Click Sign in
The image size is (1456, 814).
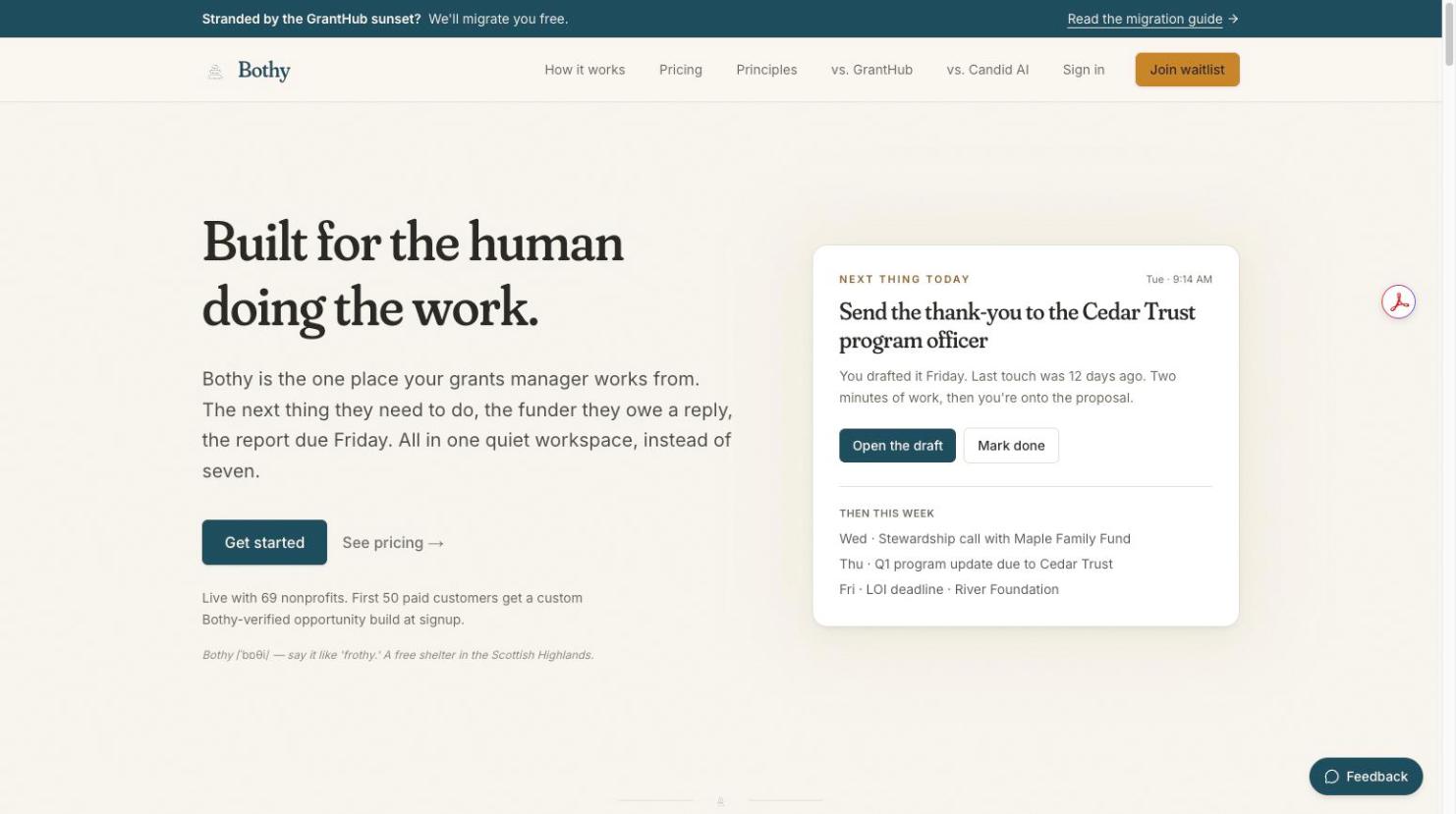tap(1083, 70)
